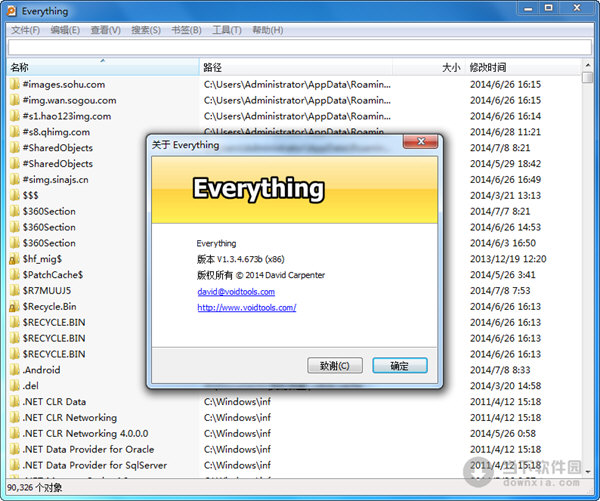Select the $PatchCache$ file name
Image resolution: width=600 pixels, height=501 pixels.
point(53,275)
